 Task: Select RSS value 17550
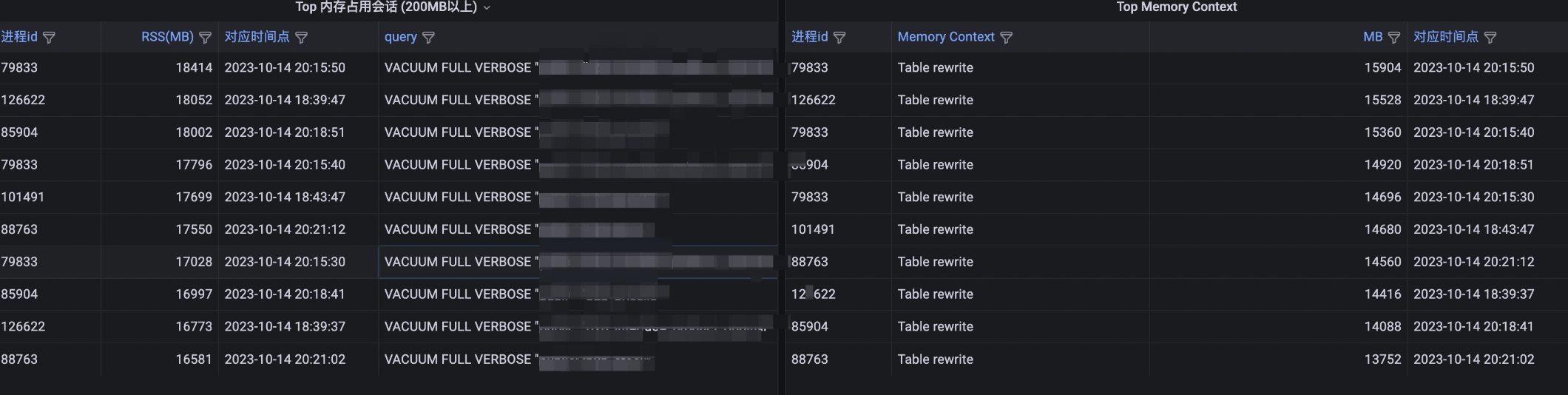pyautogui.click(x=194, y=230)
